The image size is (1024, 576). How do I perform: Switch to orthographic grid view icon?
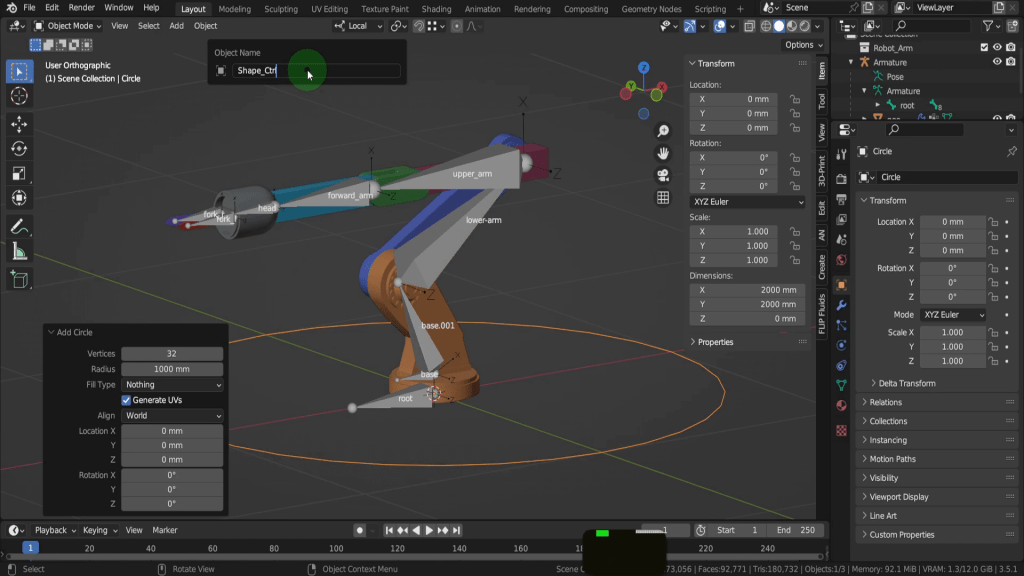tap(663, 198)
